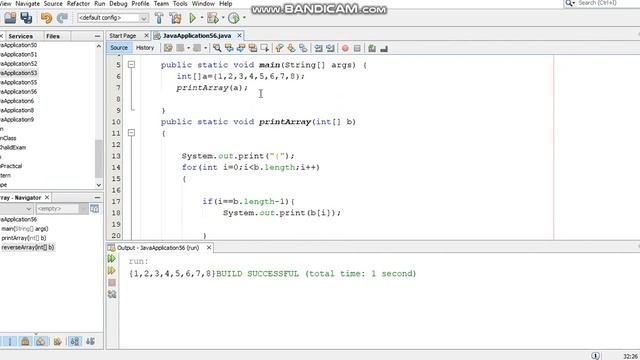The height and width of the screenshot is (360, 640).
Task: Click the Profile Project toolbar icon
Action: point(233,18)
